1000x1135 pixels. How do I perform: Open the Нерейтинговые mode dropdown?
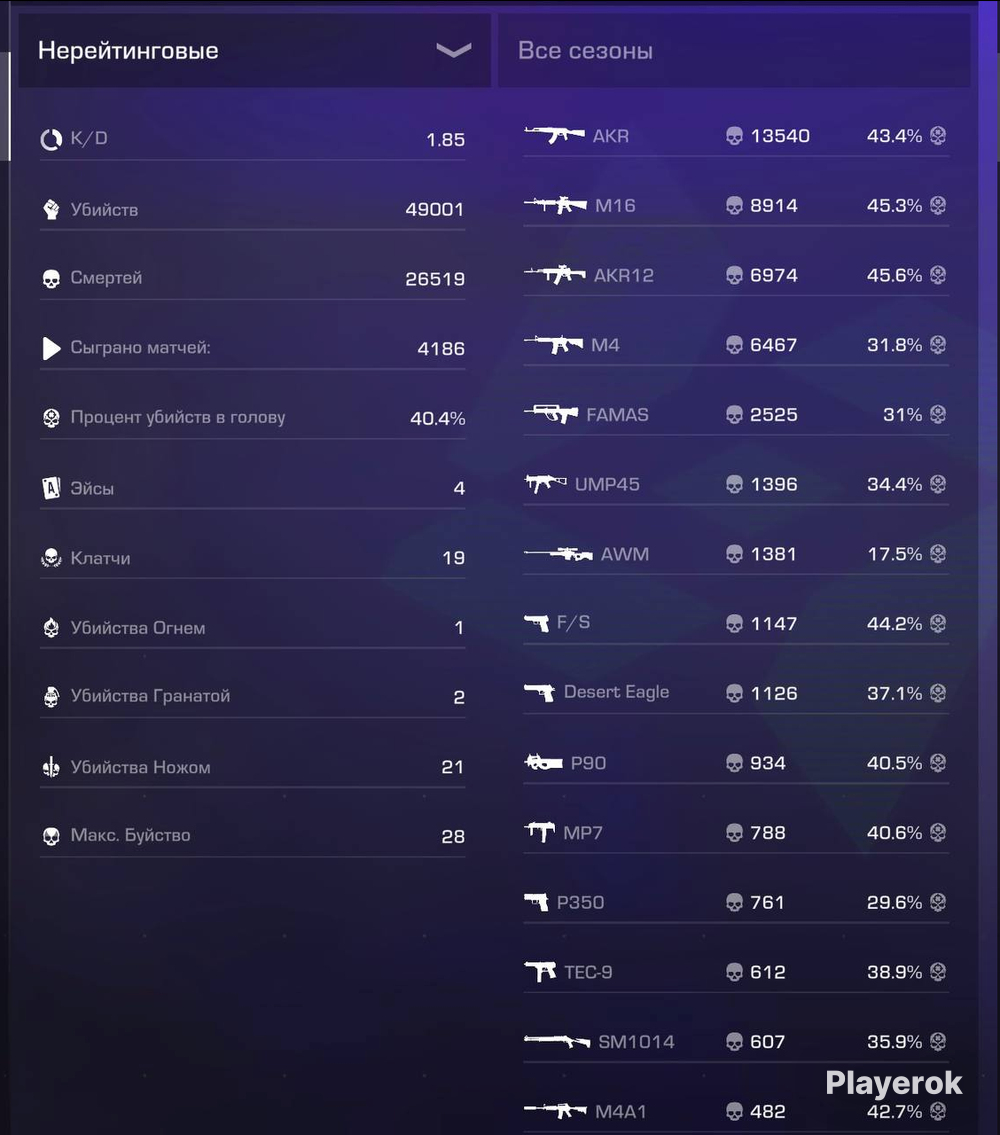(x=255, y=51)
